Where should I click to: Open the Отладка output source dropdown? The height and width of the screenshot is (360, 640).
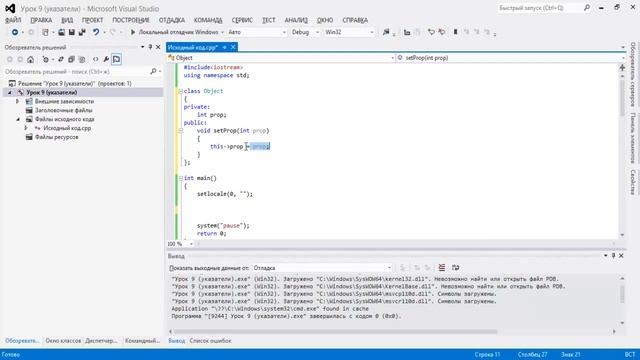(x=322, y=268)
